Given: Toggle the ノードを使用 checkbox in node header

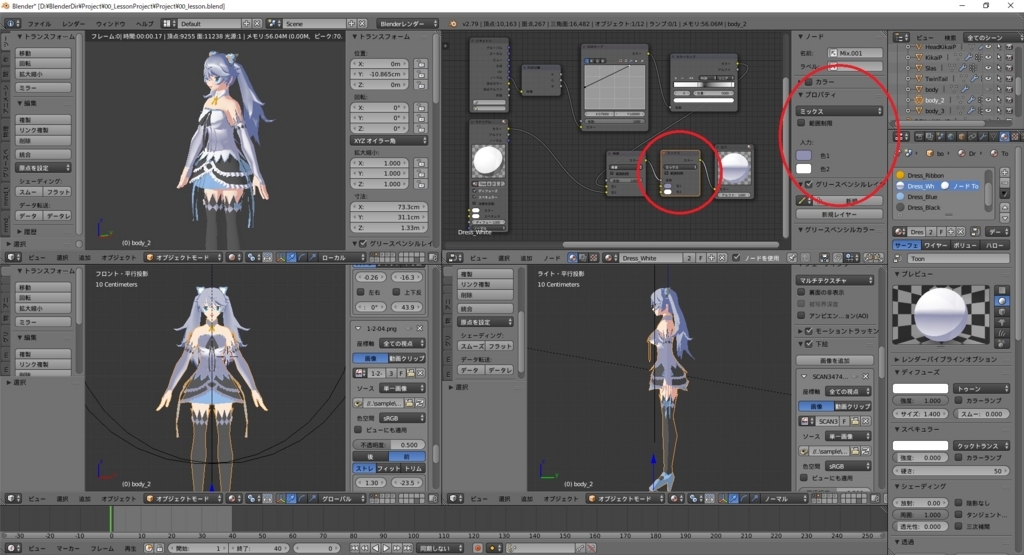Looking at the screenshot, I should (x=737, y=258).
